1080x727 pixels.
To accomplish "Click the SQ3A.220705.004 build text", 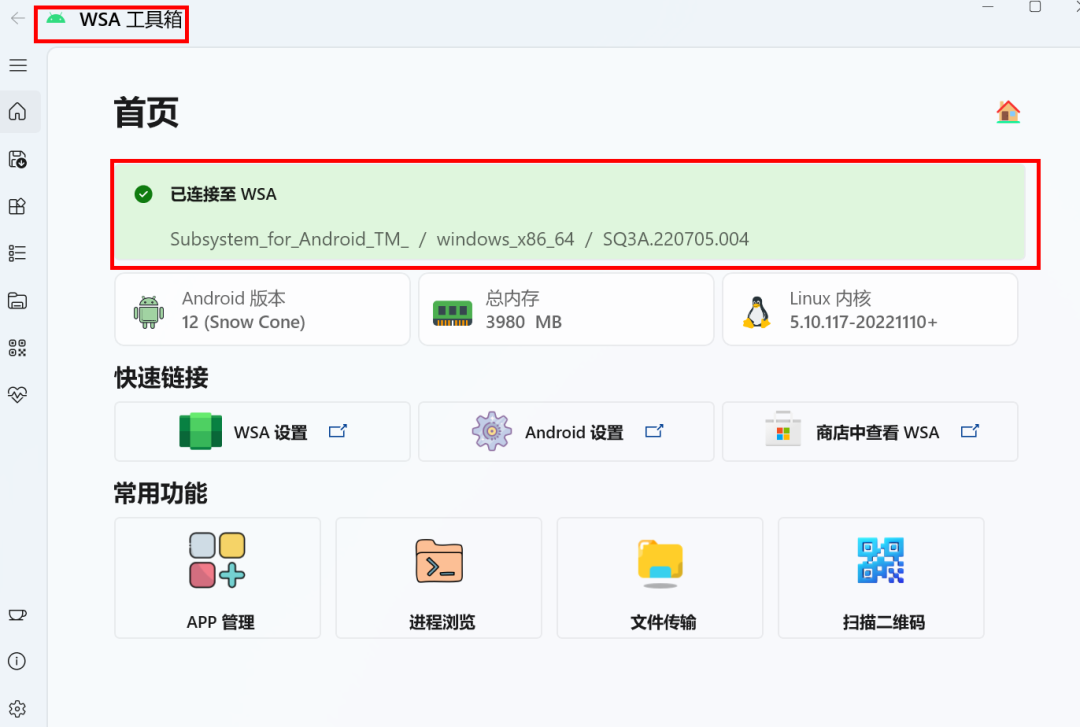I will 676,239.
